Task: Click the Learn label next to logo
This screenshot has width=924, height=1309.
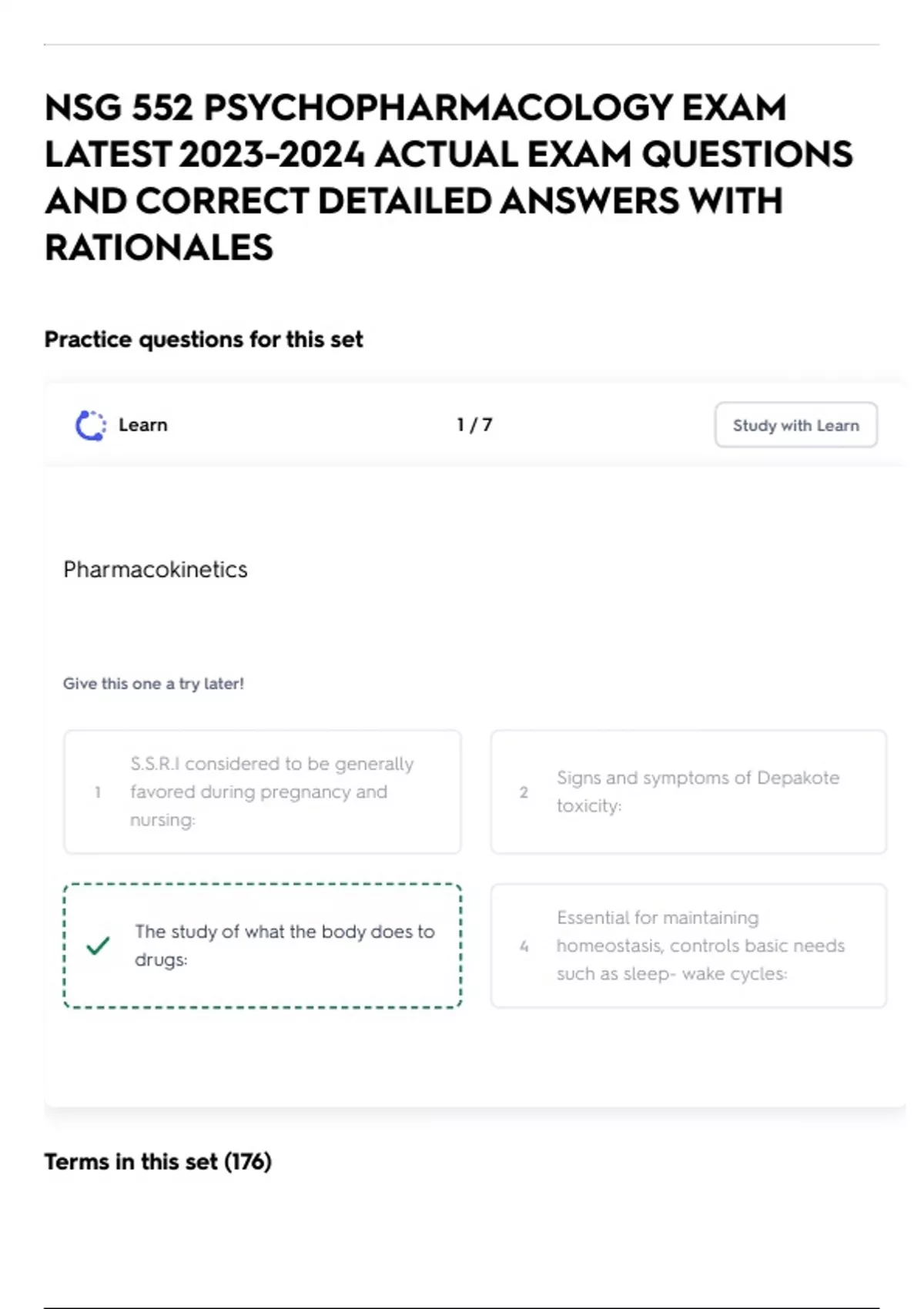Action: click(x=142, y=425)
